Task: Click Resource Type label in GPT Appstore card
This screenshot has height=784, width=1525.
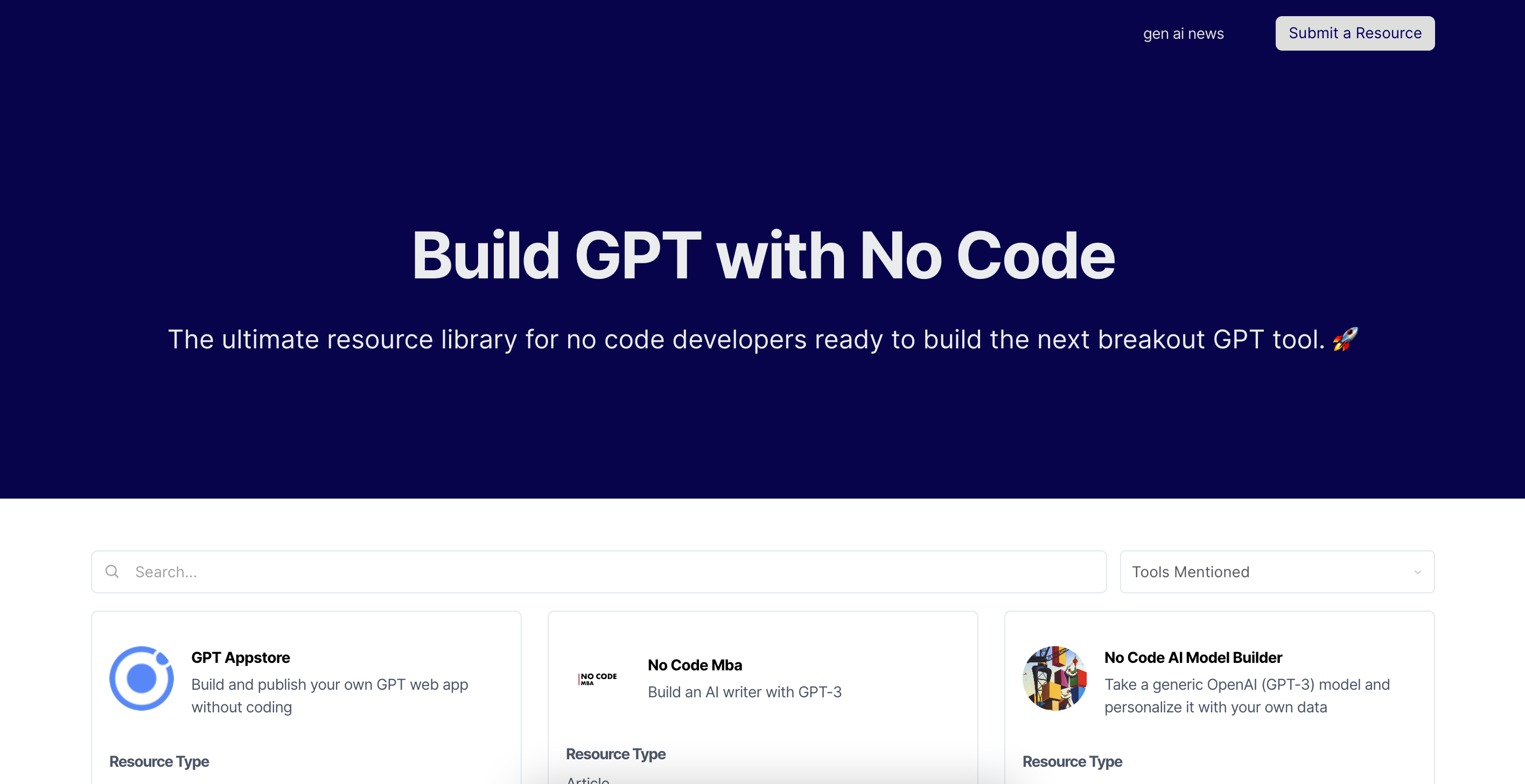Action: (x=159, y=761)
